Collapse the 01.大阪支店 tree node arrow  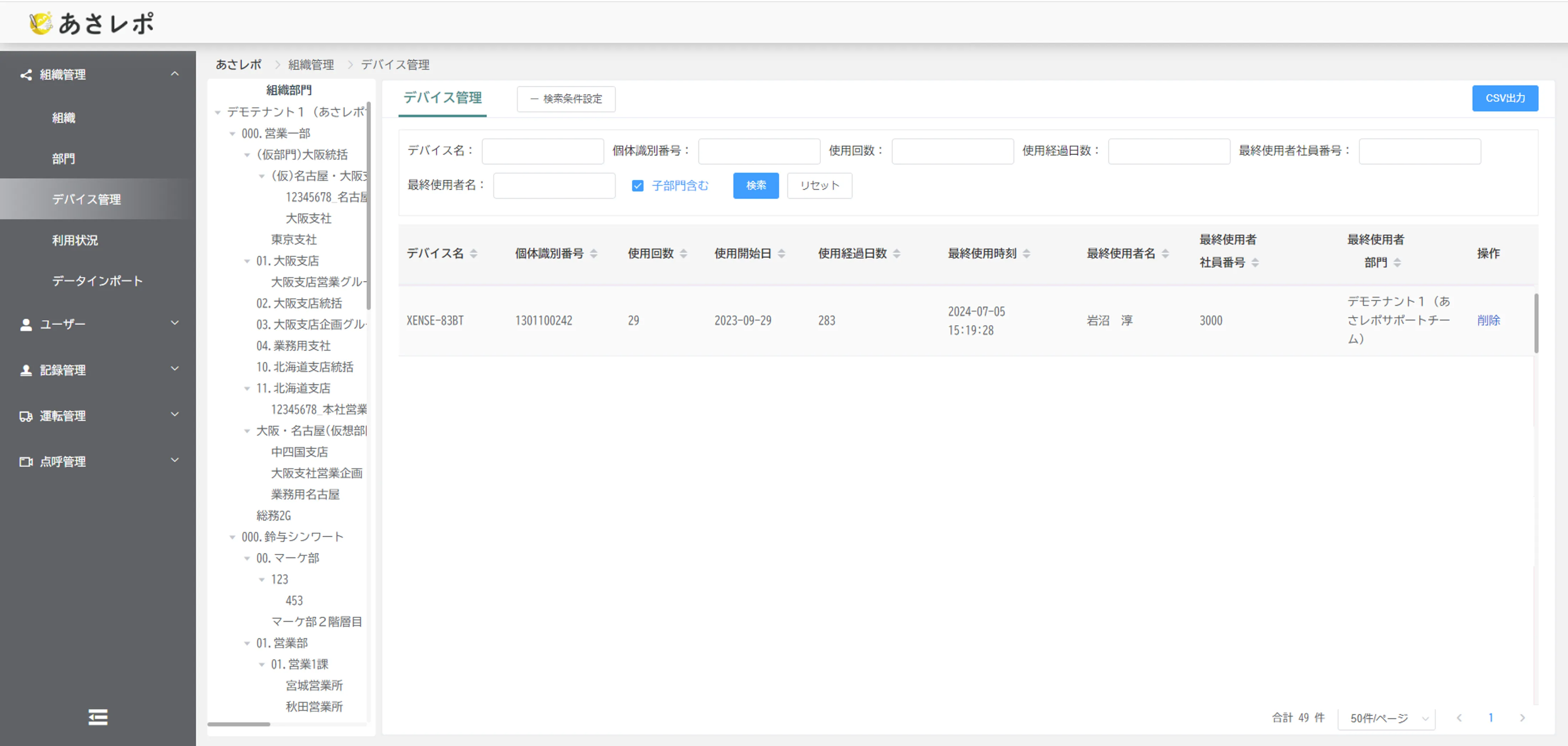pos(247,261)
